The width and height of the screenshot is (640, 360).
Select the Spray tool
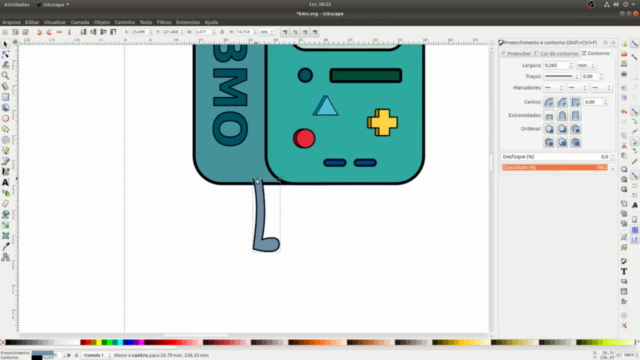(x=5, y=193)
